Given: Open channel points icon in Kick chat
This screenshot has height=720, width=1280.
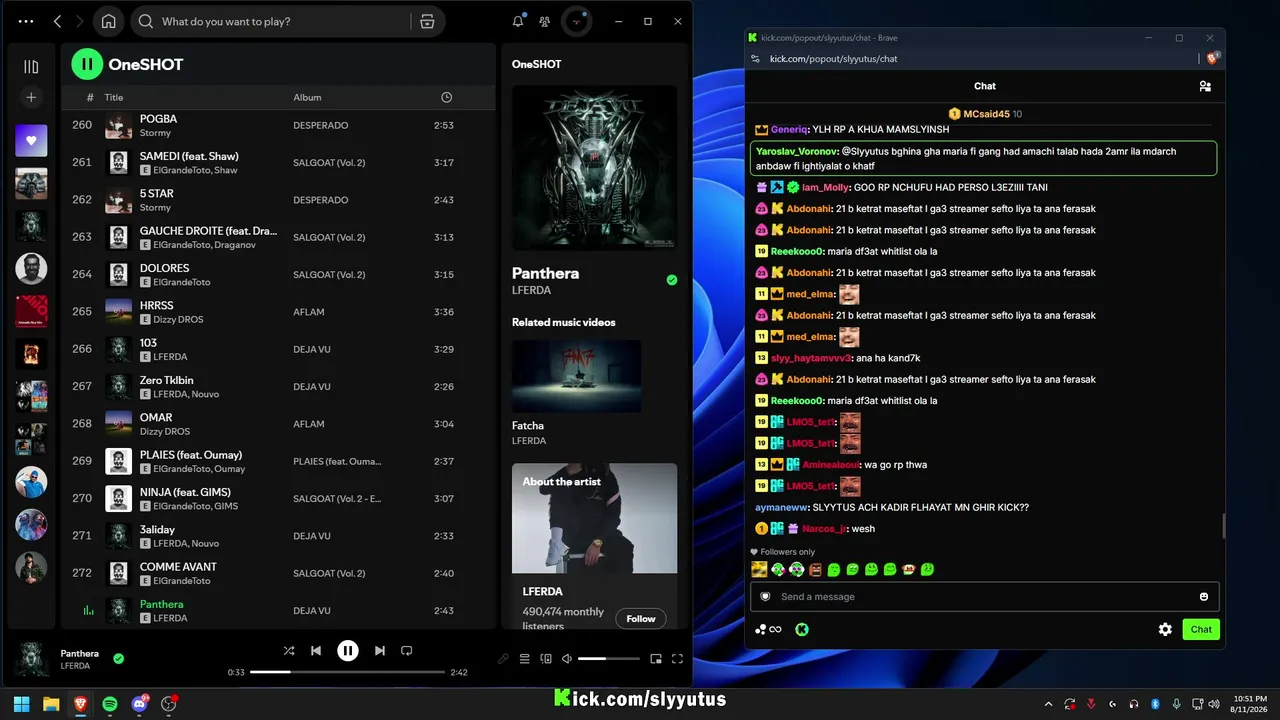Looking at the screenshot, I should click(x=769, y=629).
